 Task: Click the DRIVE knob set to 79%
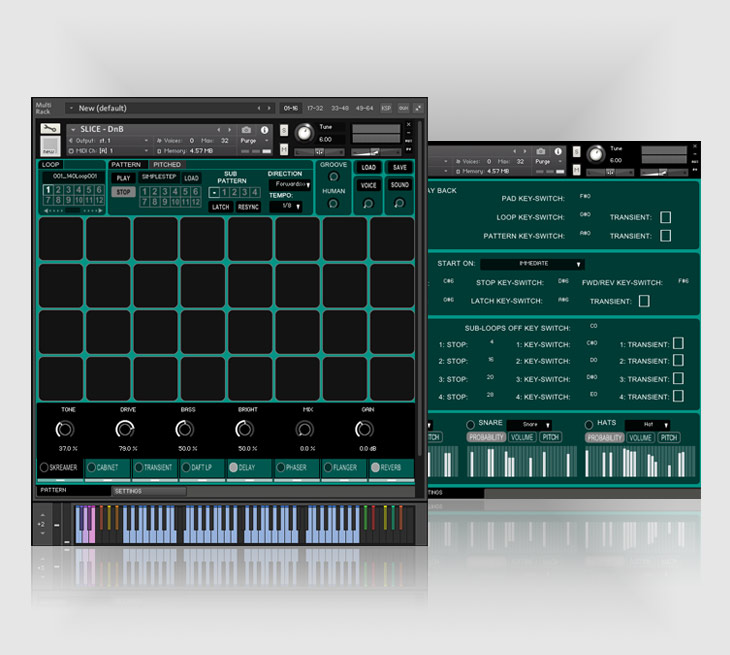(x=124, y=429)
